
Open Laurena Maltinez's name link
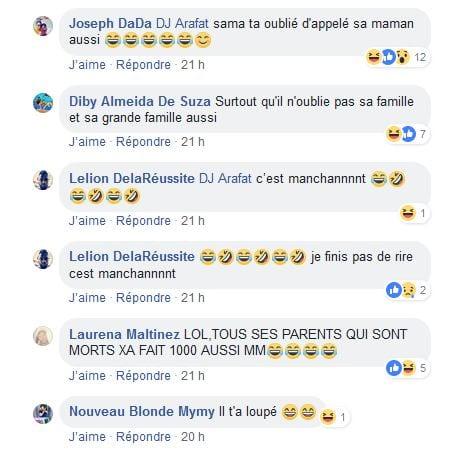pyautogui.click(x=124, y=334)
